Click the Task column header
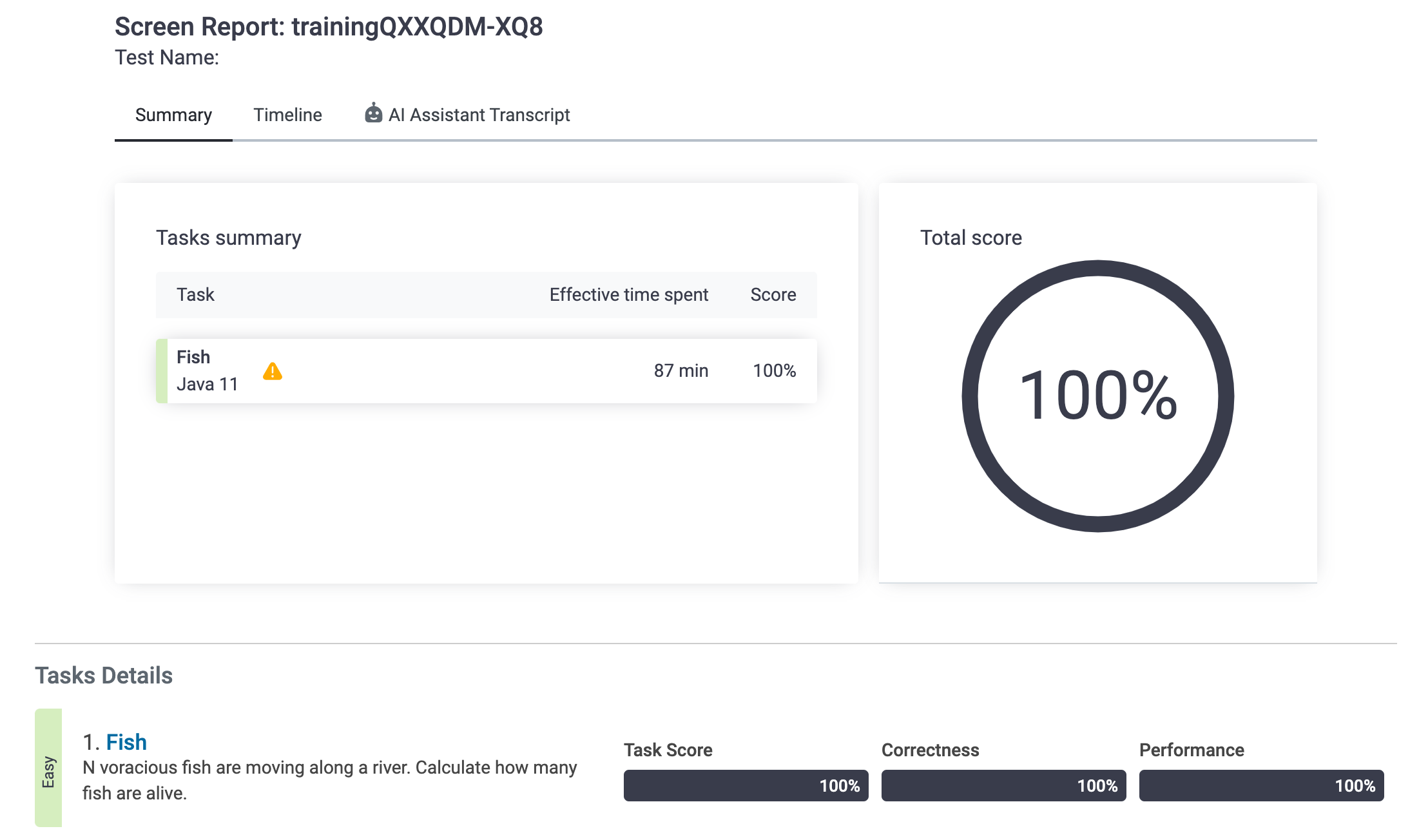 (x=195, y=294)
